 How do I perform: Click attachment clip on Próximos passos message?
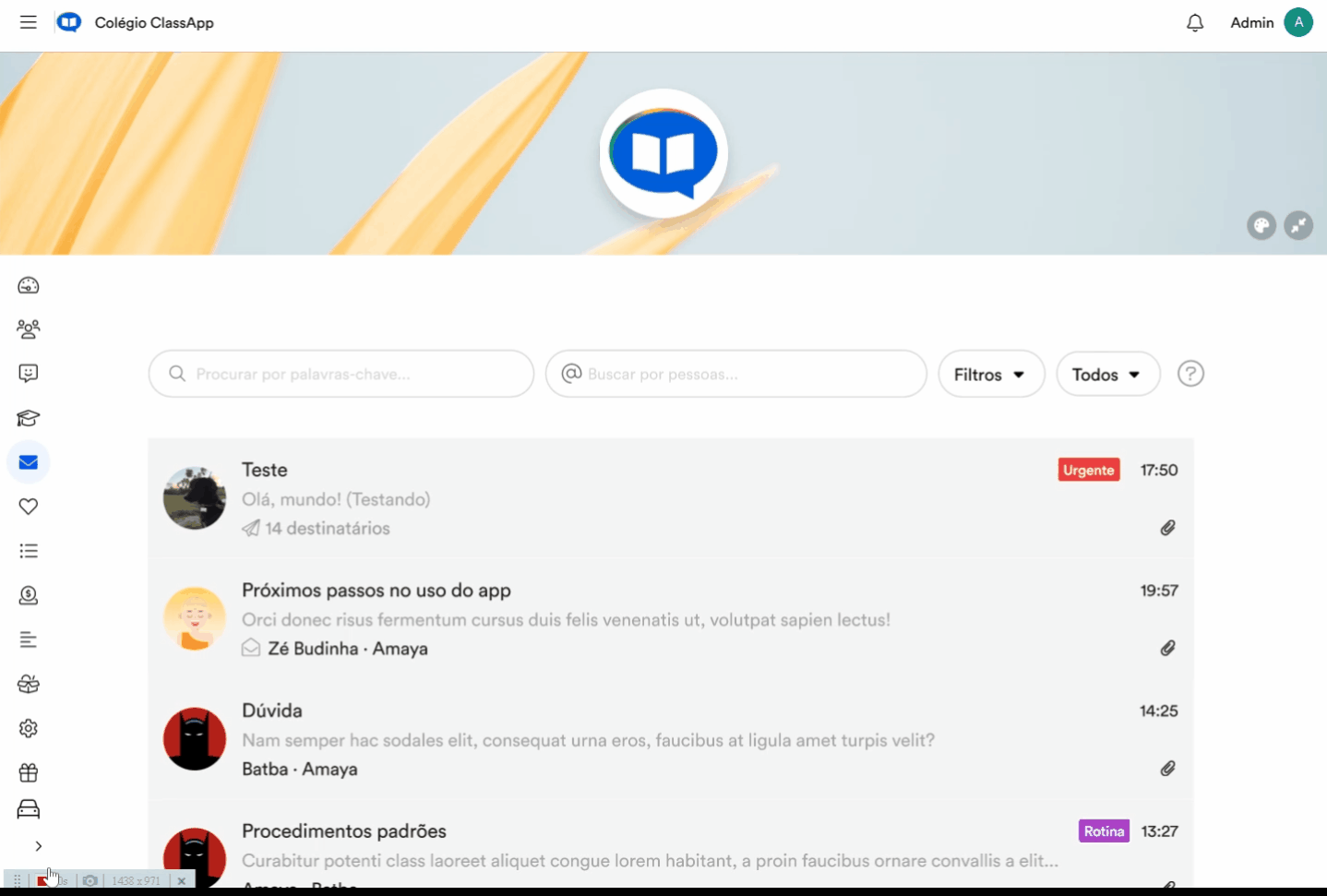coord(1167,648)
